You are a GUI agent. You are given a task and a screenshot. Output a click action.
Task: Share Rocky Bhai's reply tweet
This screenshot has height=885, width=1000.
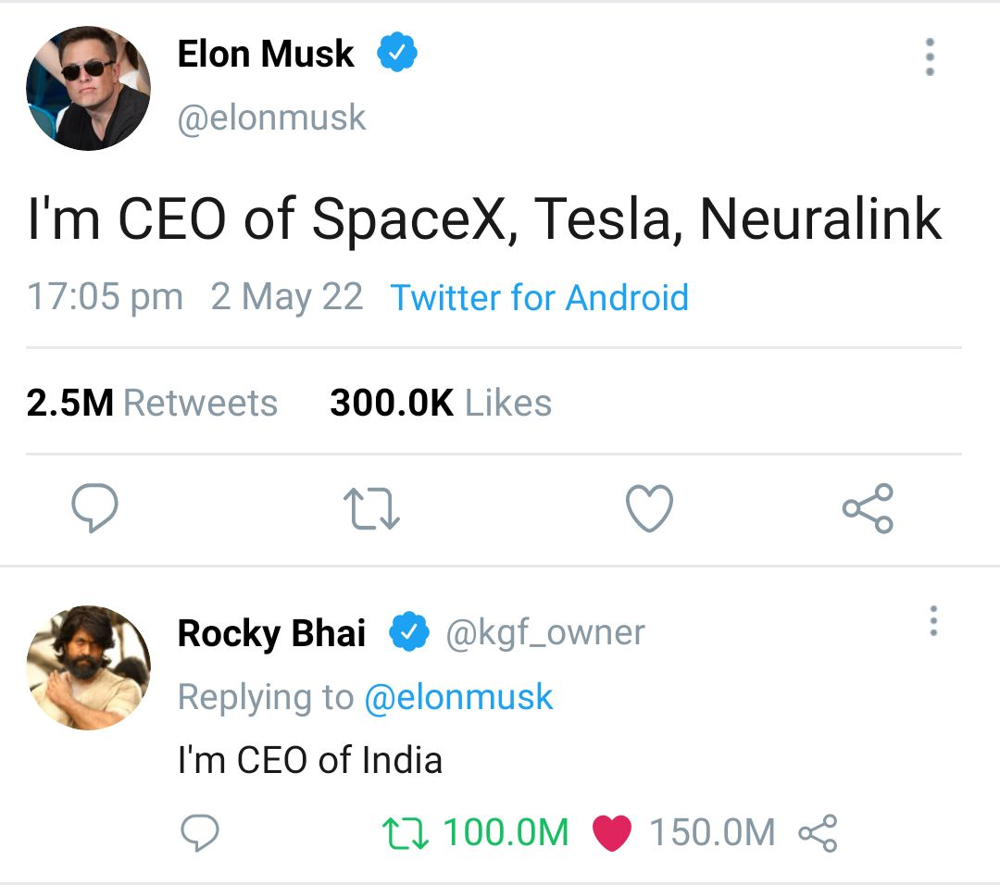point(817,832)
